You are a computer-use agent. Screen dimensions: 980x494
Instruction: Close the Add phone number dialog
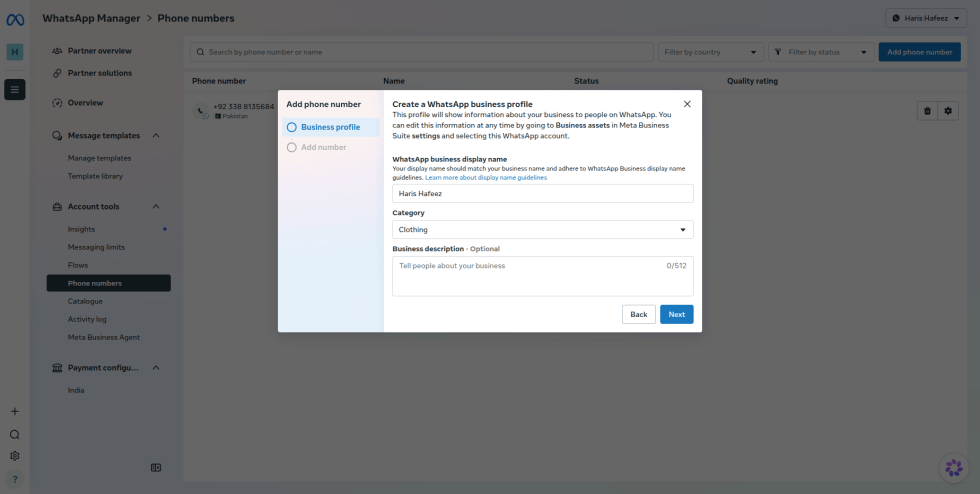[x=687, y=104]
